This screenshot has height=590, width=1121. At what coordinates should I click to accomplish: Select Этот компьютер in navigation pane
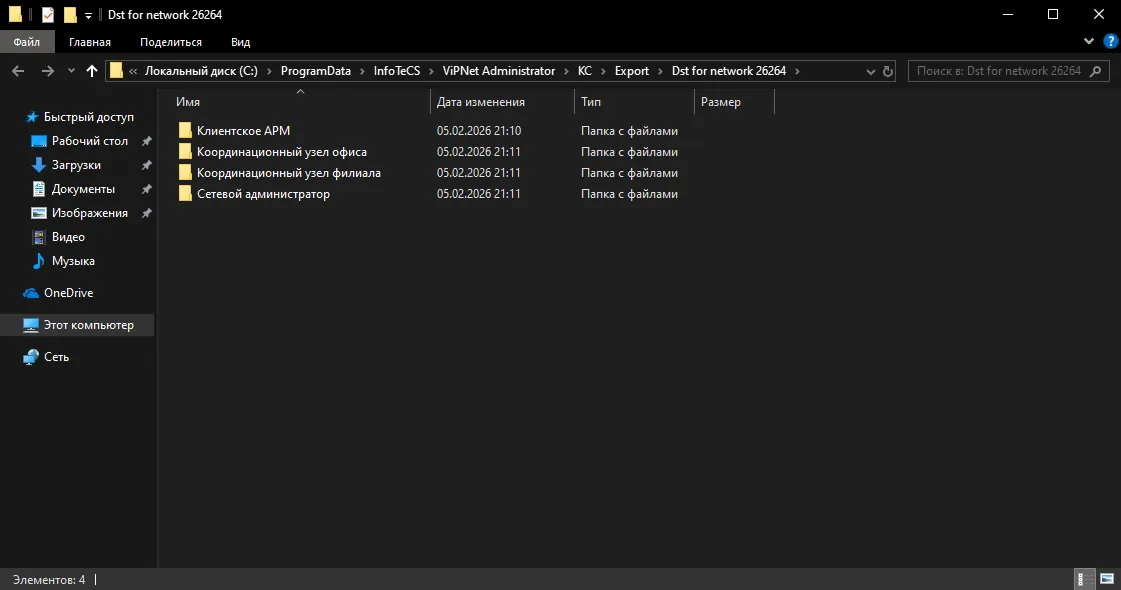pyautogui.click(x=77, y=325)
